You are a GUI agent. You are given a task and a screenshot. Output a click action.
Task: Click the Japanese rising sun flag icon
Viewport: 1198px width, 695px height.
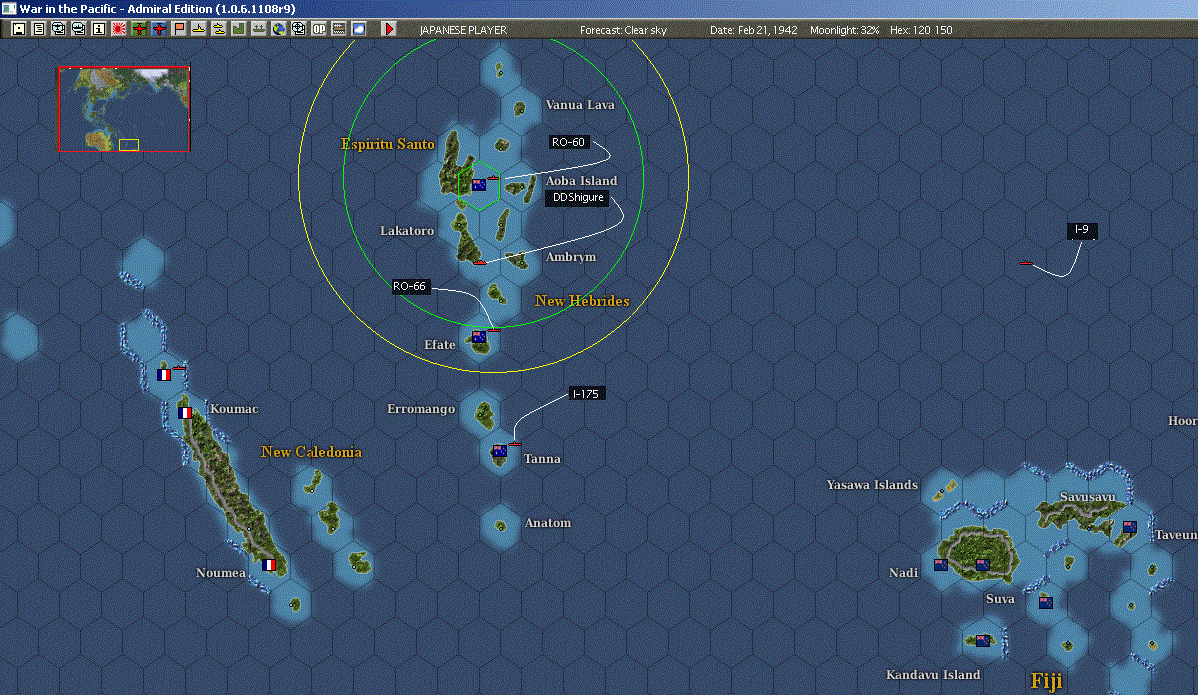click(118, 29)
